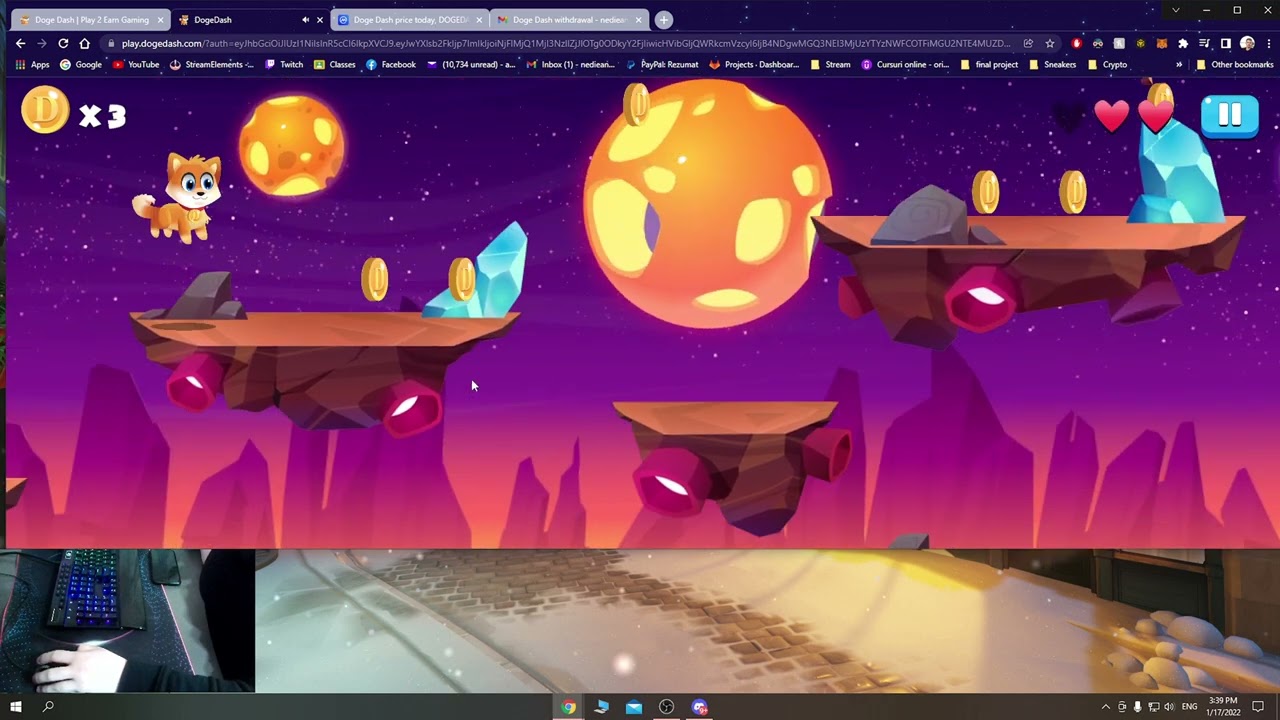Open the Cursuri online bookmark
Screen dimensions: 1280x720
point(905,64)
